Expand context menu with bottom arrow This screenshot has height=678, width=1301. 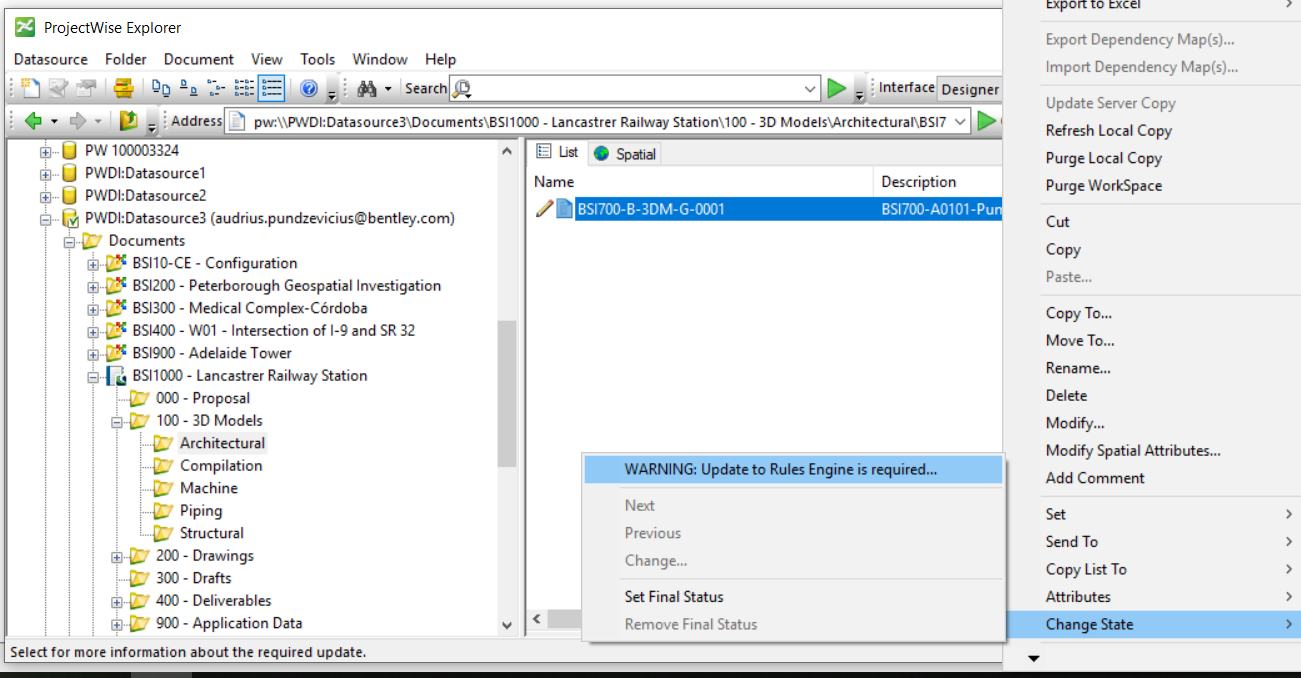[1034, 658]
